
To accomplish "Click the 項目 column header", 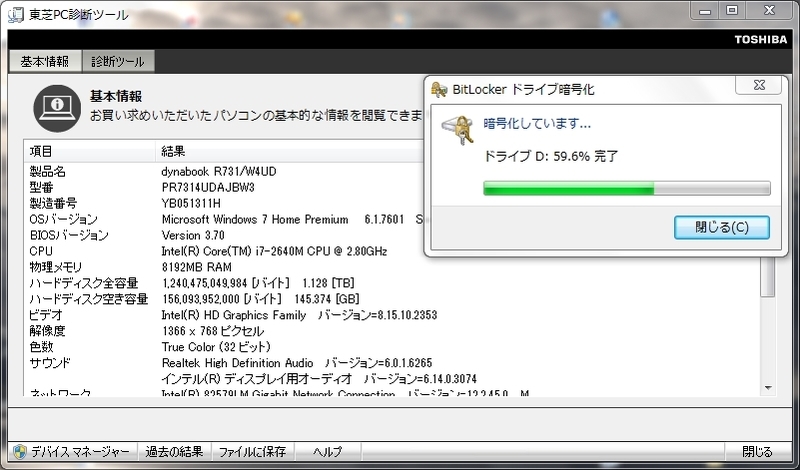I will [x=89, y=151].
